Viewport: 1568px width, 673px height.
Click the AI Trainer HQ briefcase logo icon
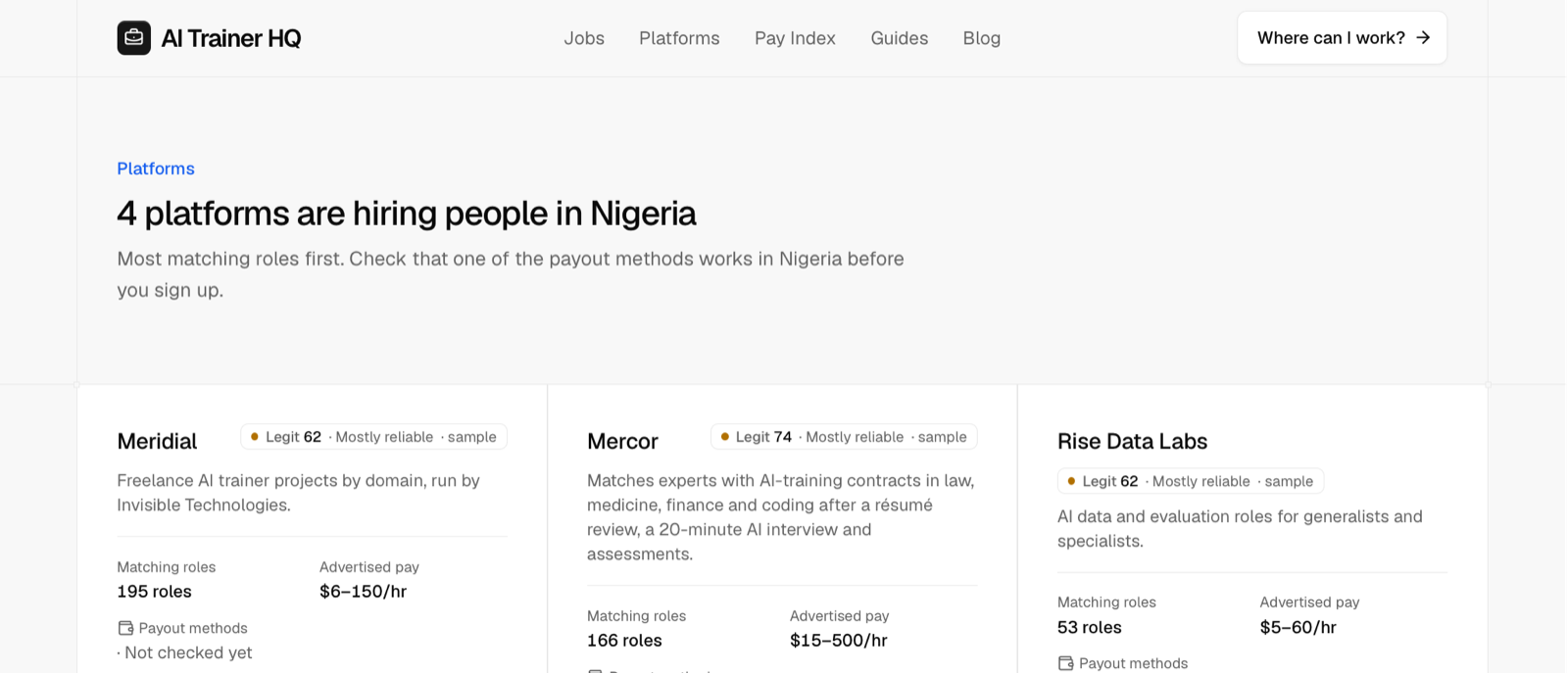134,38
